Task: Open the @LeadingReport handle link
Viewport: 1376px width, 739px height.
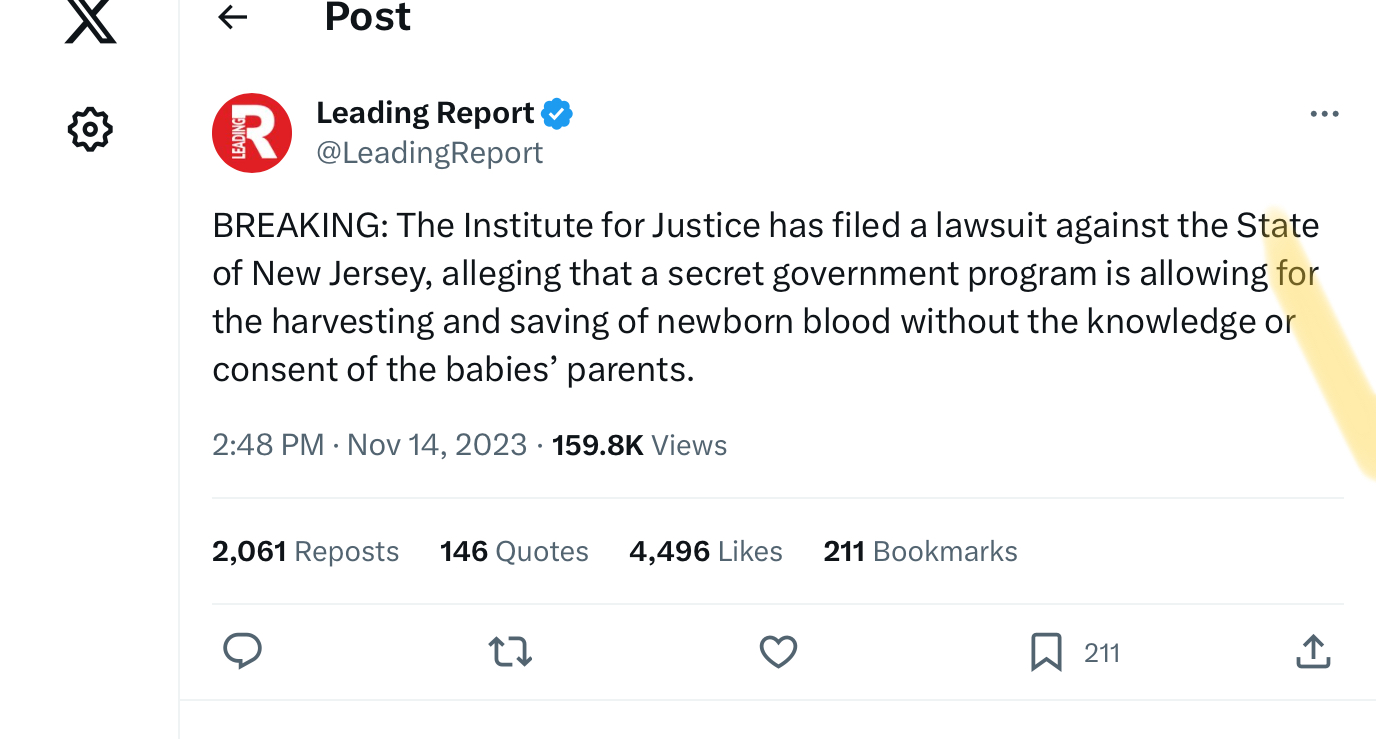Action: [x=430, y=153]
